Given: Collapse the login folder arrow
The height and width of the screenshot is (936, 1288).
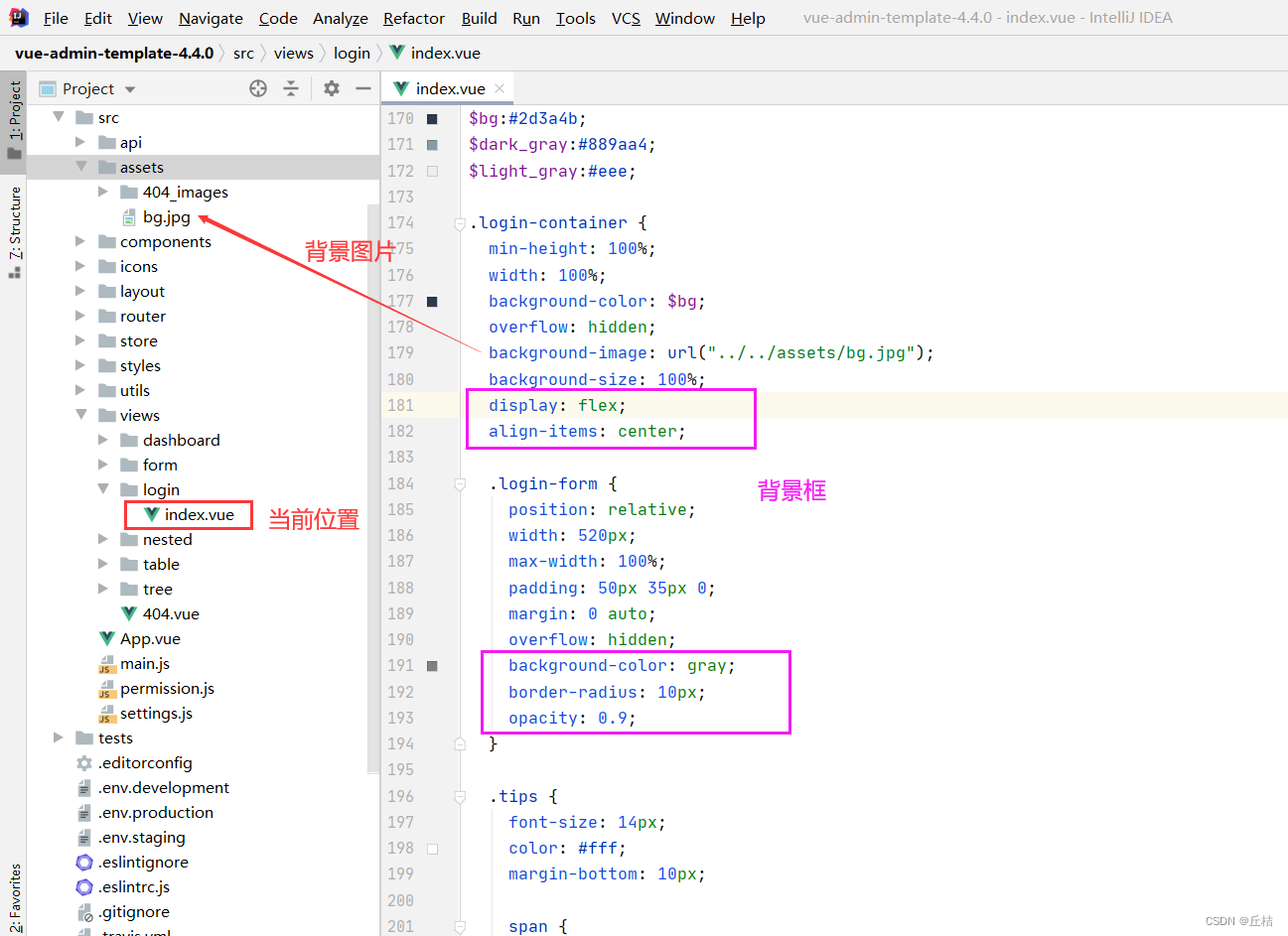Looking at the screenshot, I should click(103, 489).
